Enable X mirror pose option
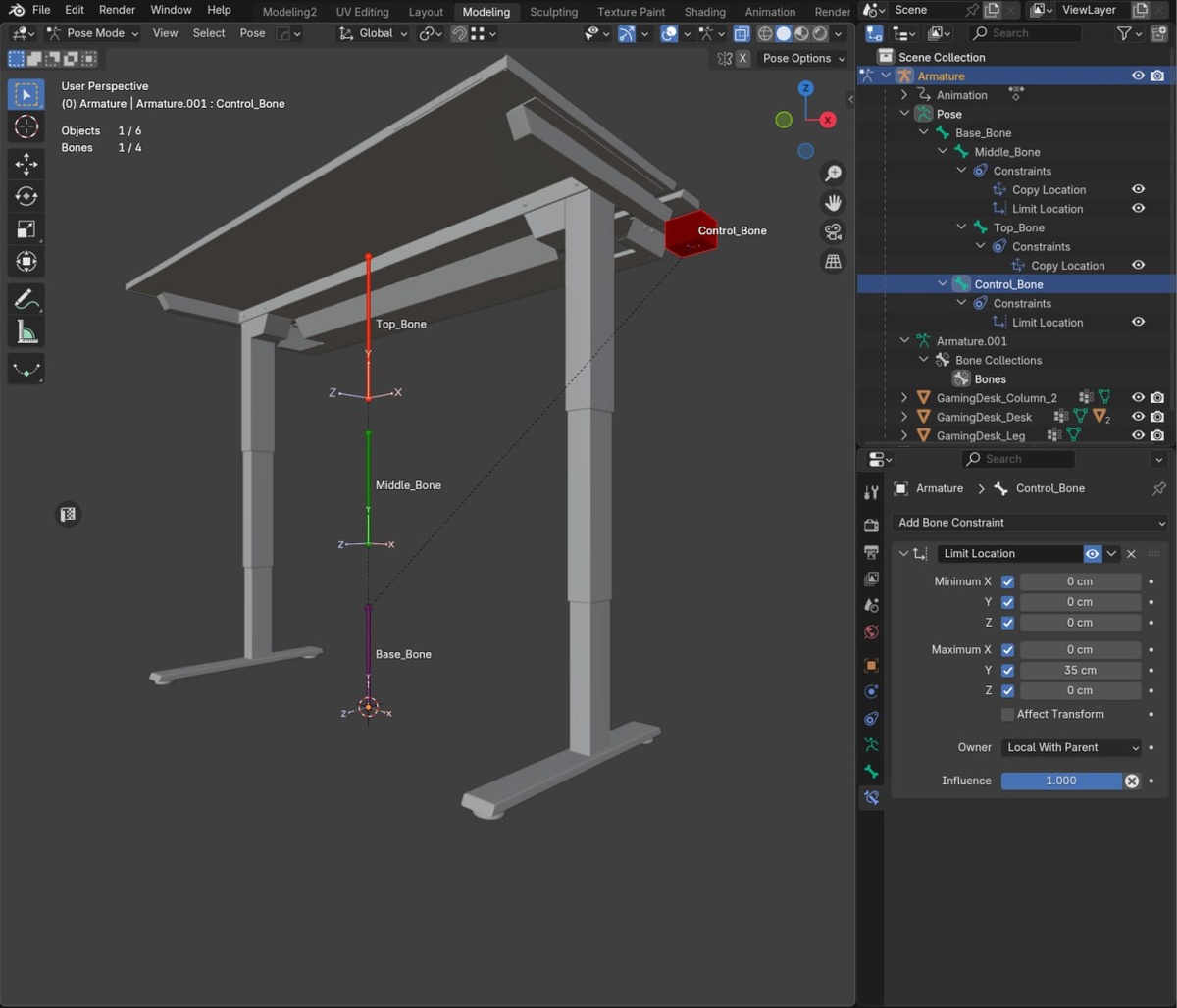The width and height of the screenshot is (1177, 1008). pyautogui.click(x=742, y=58)
